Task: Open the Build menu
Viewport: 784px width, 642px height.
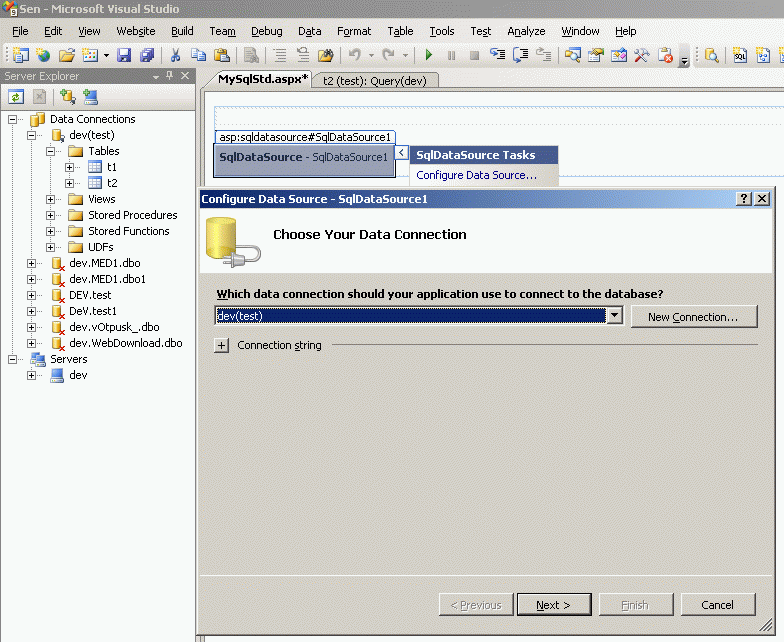Action: point(182,31)
